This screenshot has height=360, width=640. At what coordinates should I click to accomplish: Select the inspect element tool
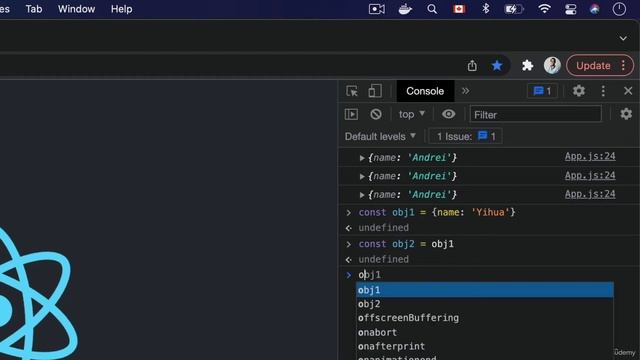(352, 91)
